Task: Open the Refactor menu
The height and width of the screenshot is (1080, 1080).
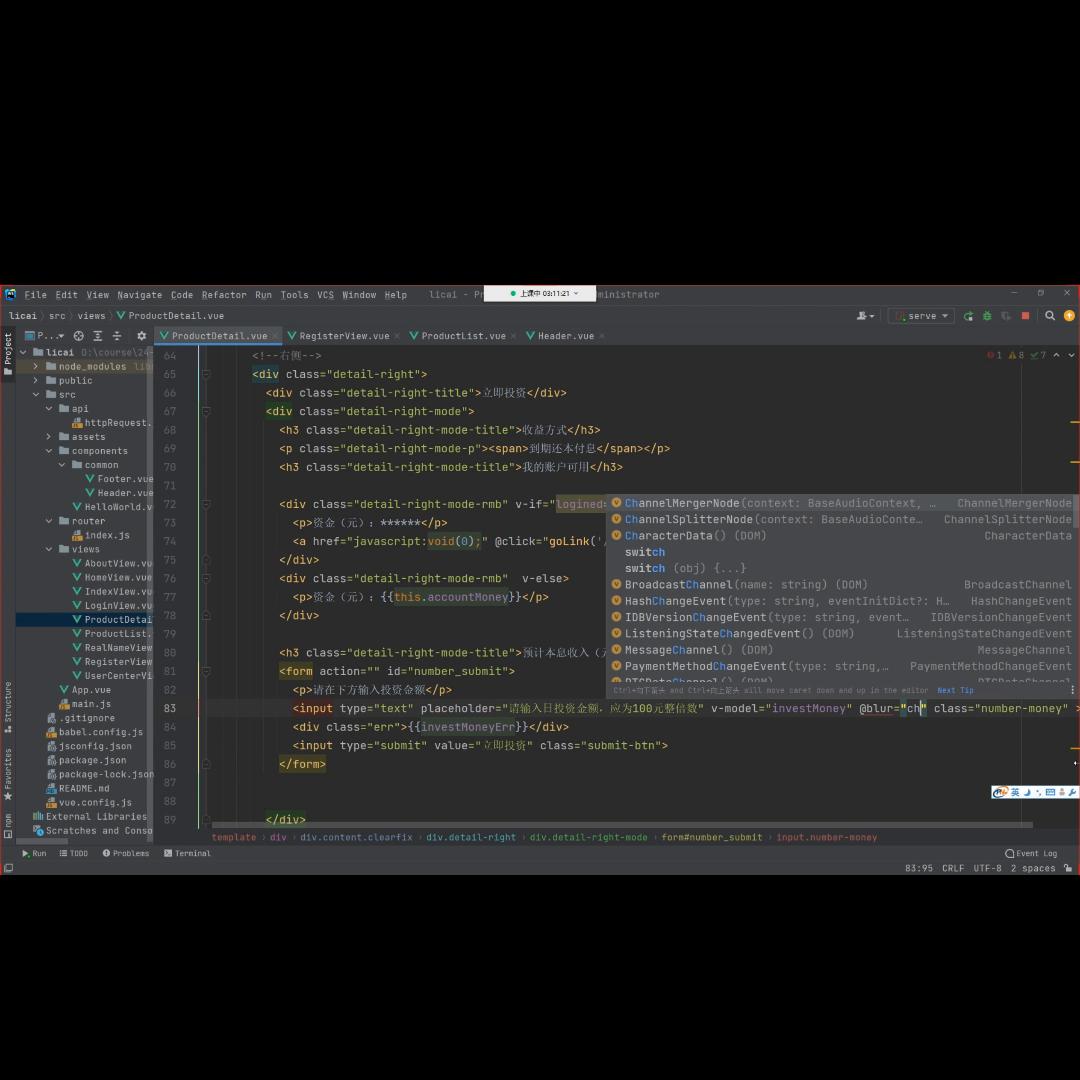Action: 223,295
